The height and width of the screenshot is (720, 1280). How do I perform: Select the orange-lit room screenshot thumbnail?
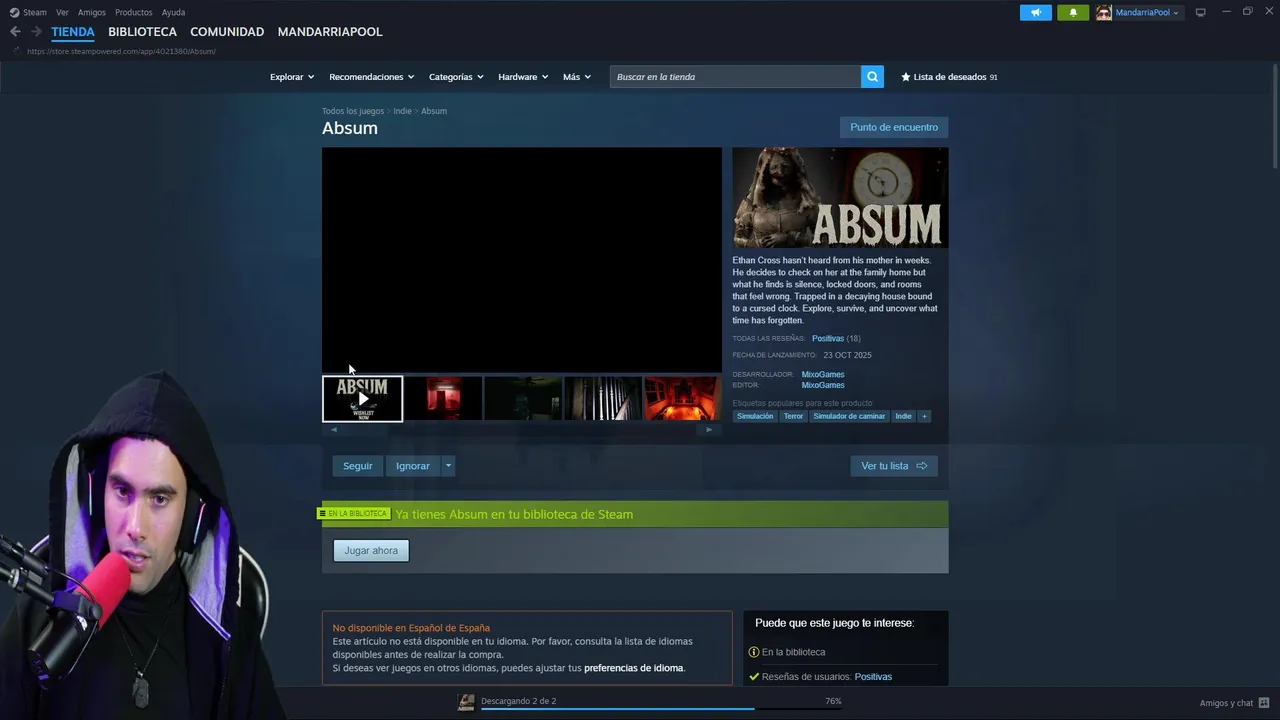click(x=682, y=399)
